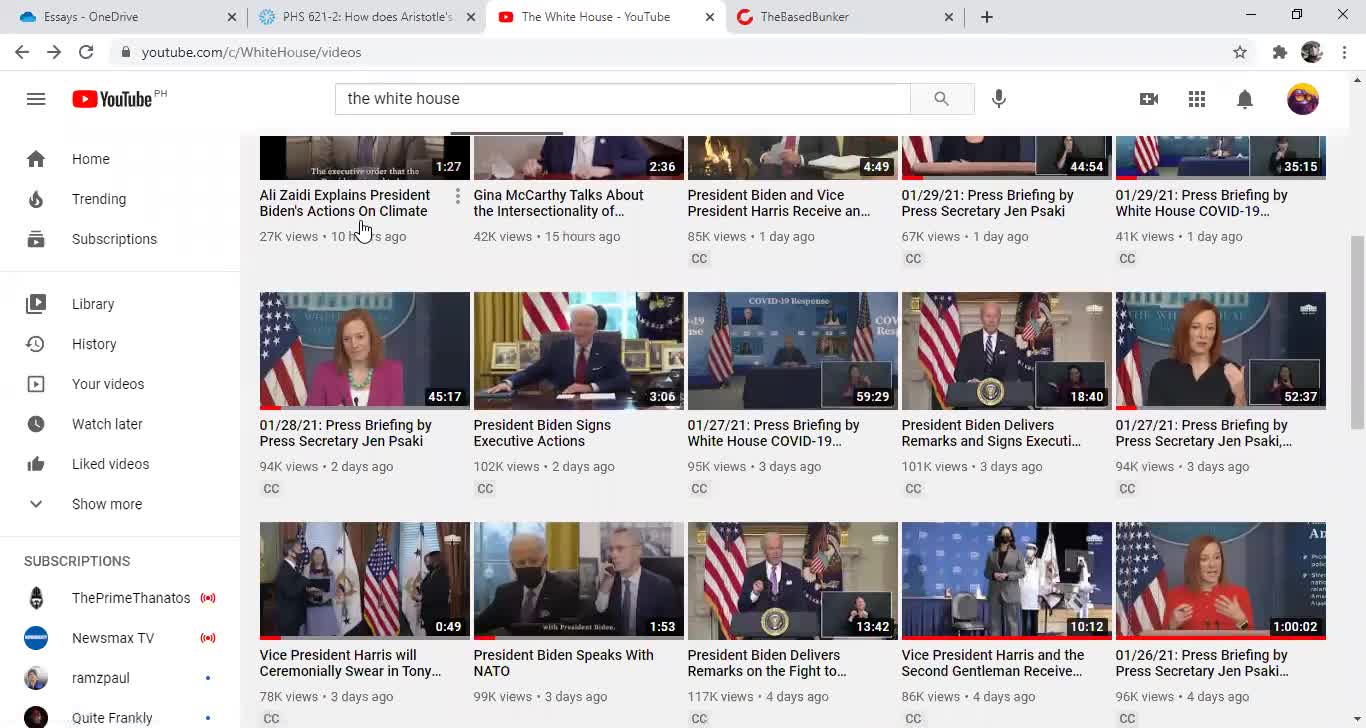Go to Home in sidebar
Image resolution: width=1366 pixels, height=728 pixels.
(x=120, y=159)
